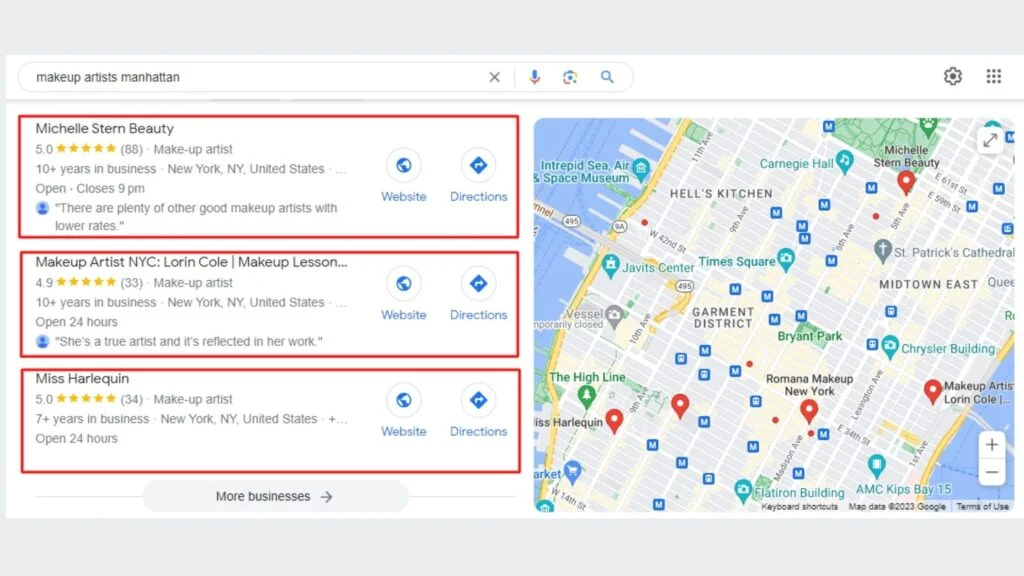This screenshot has height=576, width=1024.
Task: Click the Chrysler Building camera marker
Action: pyautogui.click(x=889, y=345)
